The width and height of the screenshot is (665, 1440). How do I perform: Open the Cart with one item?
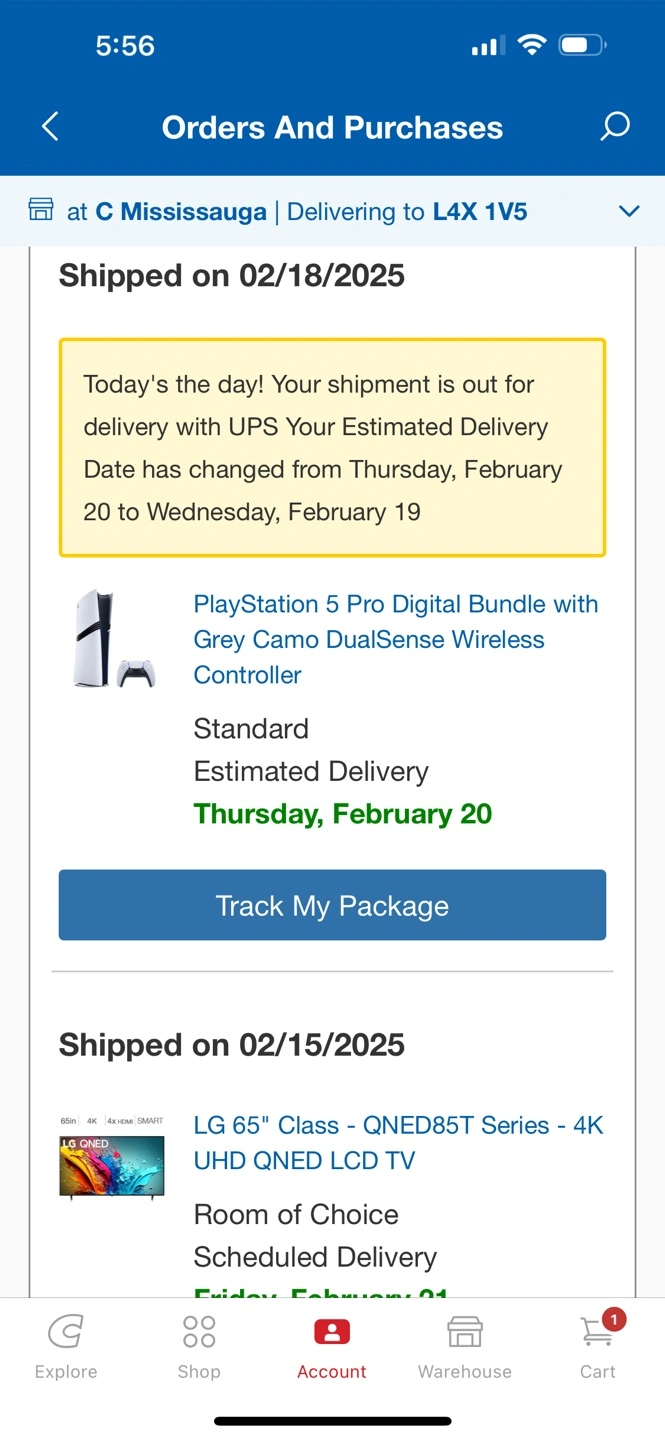(598, 1347)
